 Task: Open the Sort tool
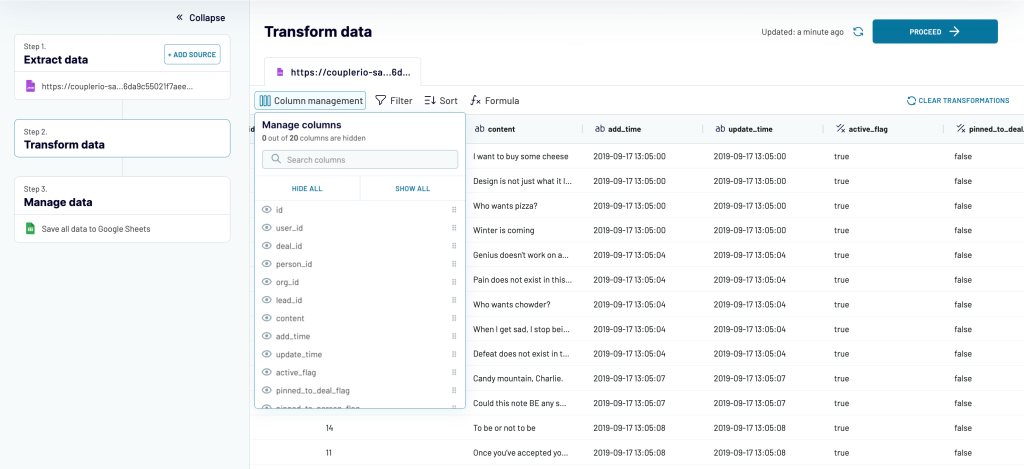tap(441, 101)
